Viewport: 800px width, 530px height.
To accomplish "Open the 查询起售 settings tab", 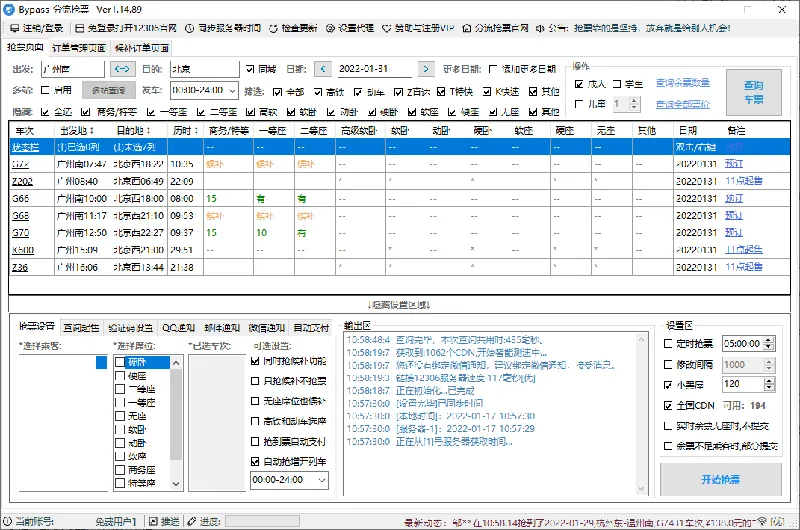I will coord(81,327).
